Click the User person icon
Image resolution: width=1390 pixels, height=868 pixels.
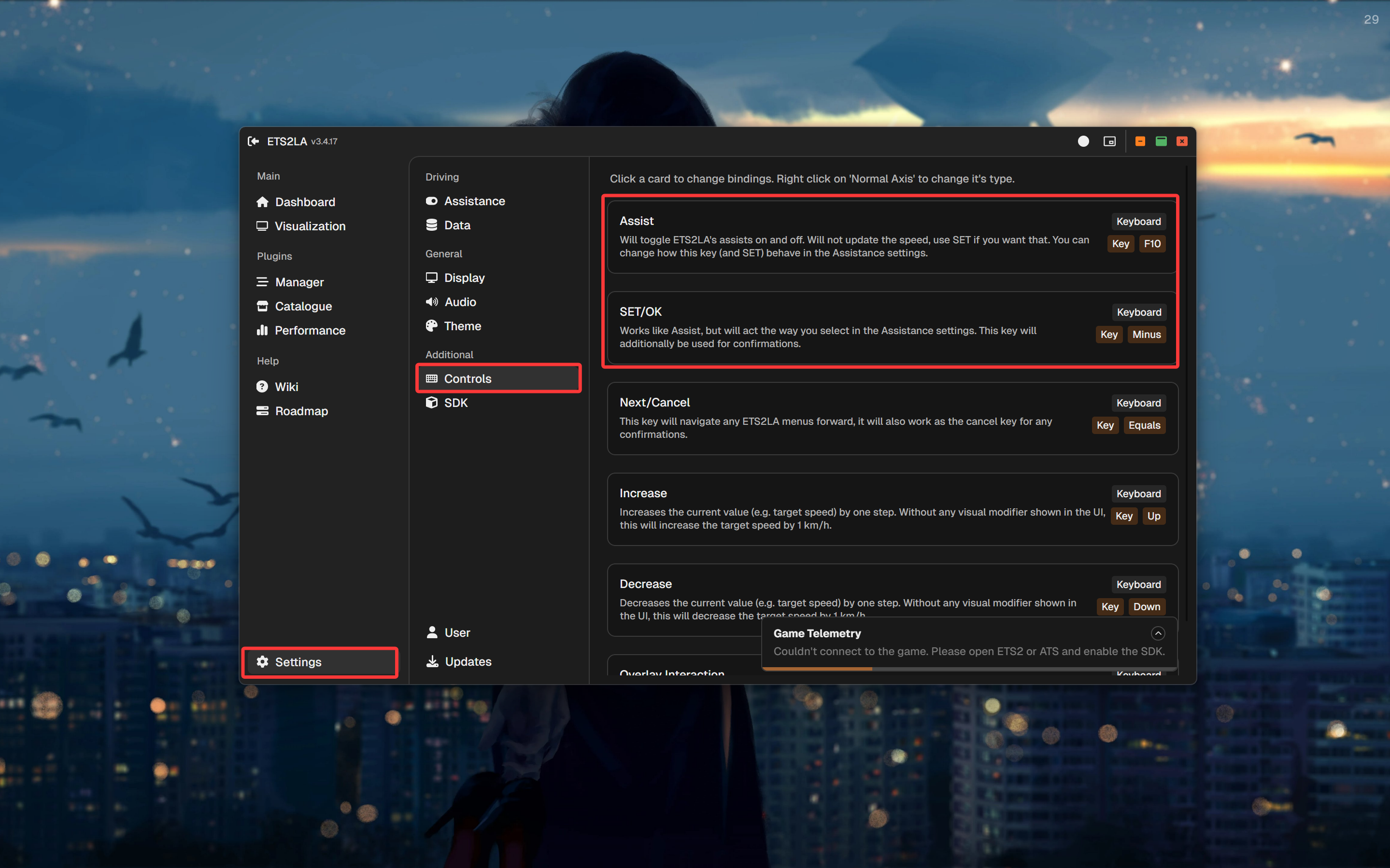(432, 632)
